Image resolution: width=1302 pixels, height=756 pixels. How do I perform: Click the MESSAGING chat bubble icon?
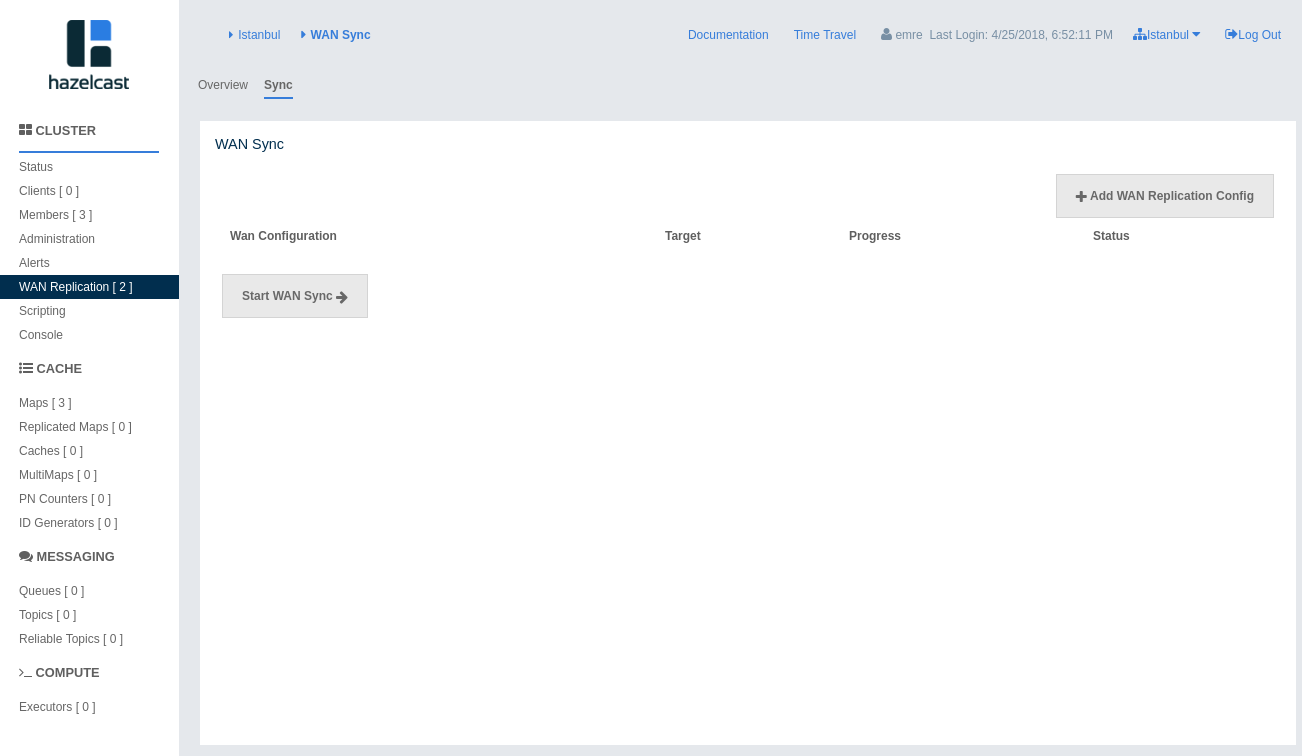tap(26, 556)
